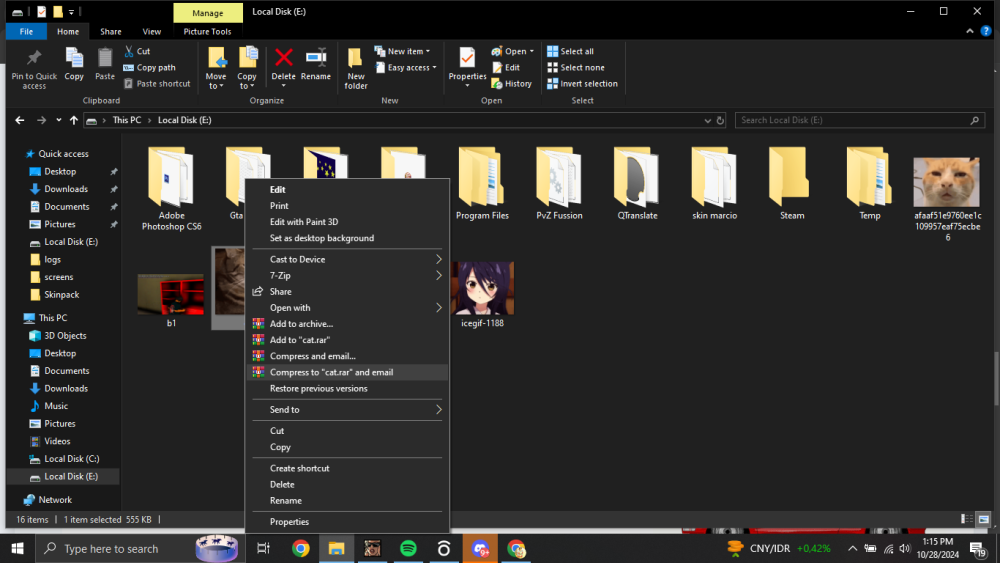Viewport: 1000px width, 563px height.
Task: Select Network in the navigation pane
Action: tap(55, 500)
